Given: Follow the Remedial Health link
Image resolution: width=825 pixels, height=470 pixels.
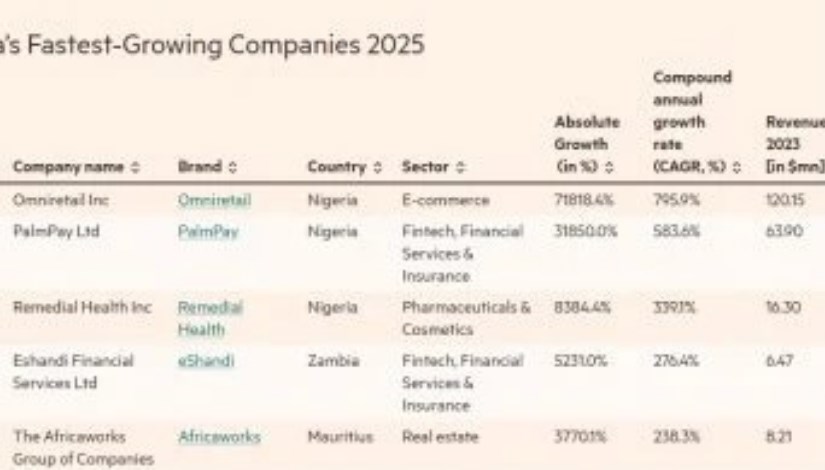Looking at the screenshot, I should click(210, 318).
